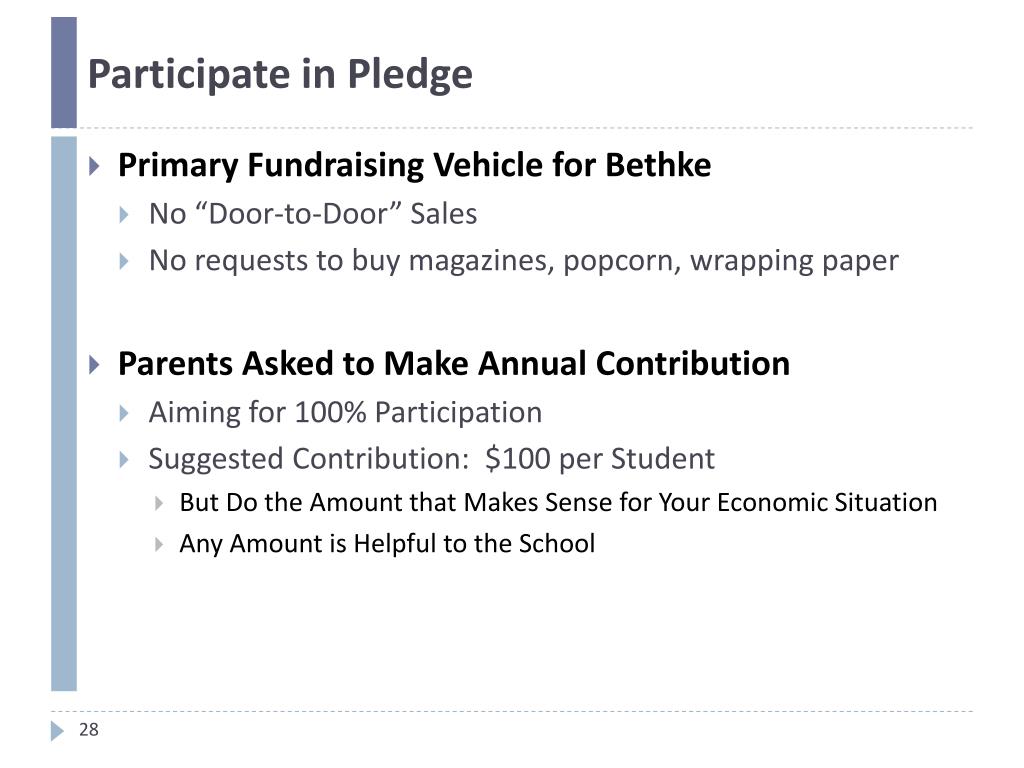The width and height of the screenshot is (1024, 768).
Task: Click the Parents Asked to Make Annual Contribution heading
Action: (x=454, y=364)
